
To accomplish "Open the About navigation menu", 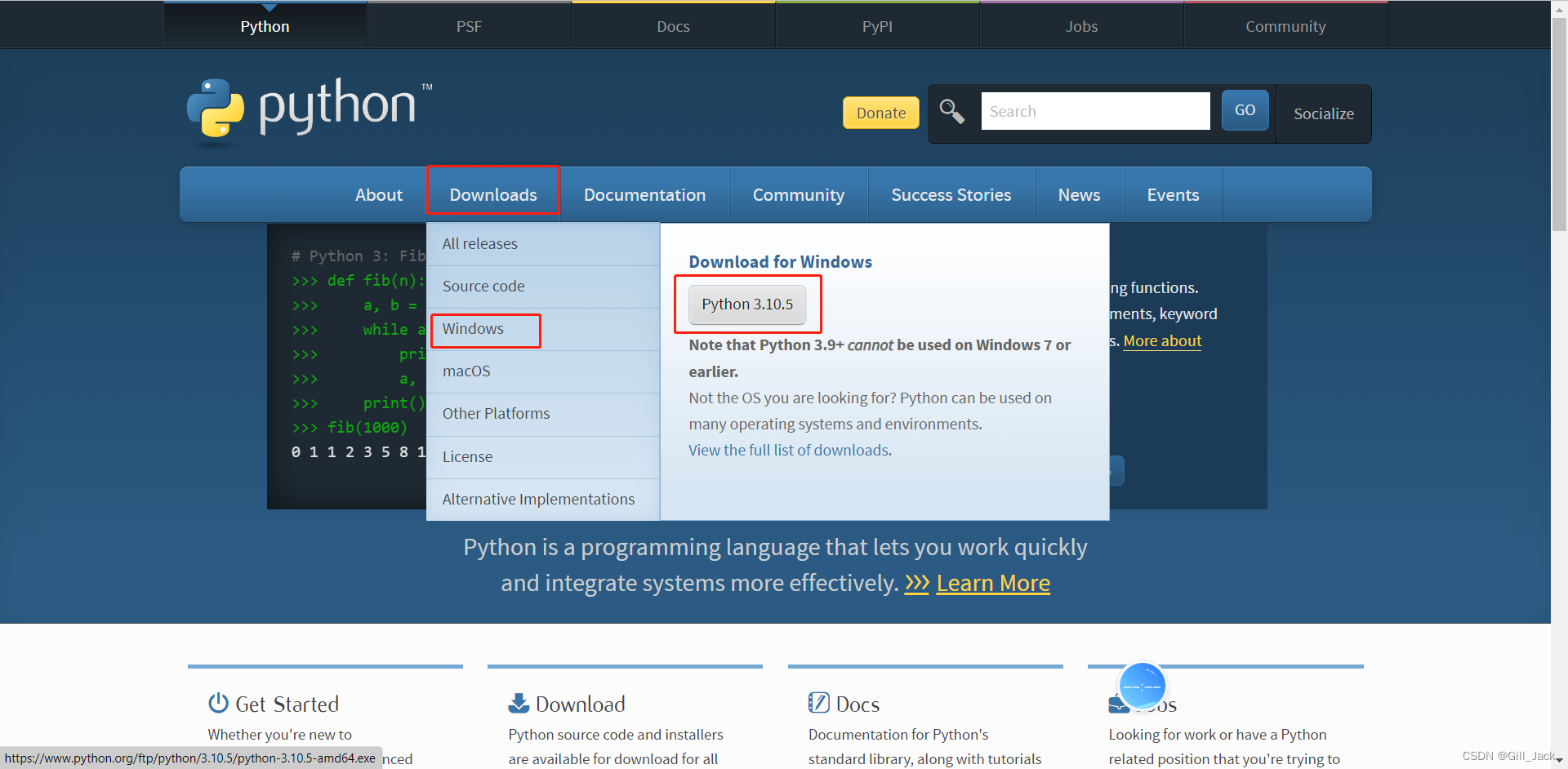I will (379, 194).
